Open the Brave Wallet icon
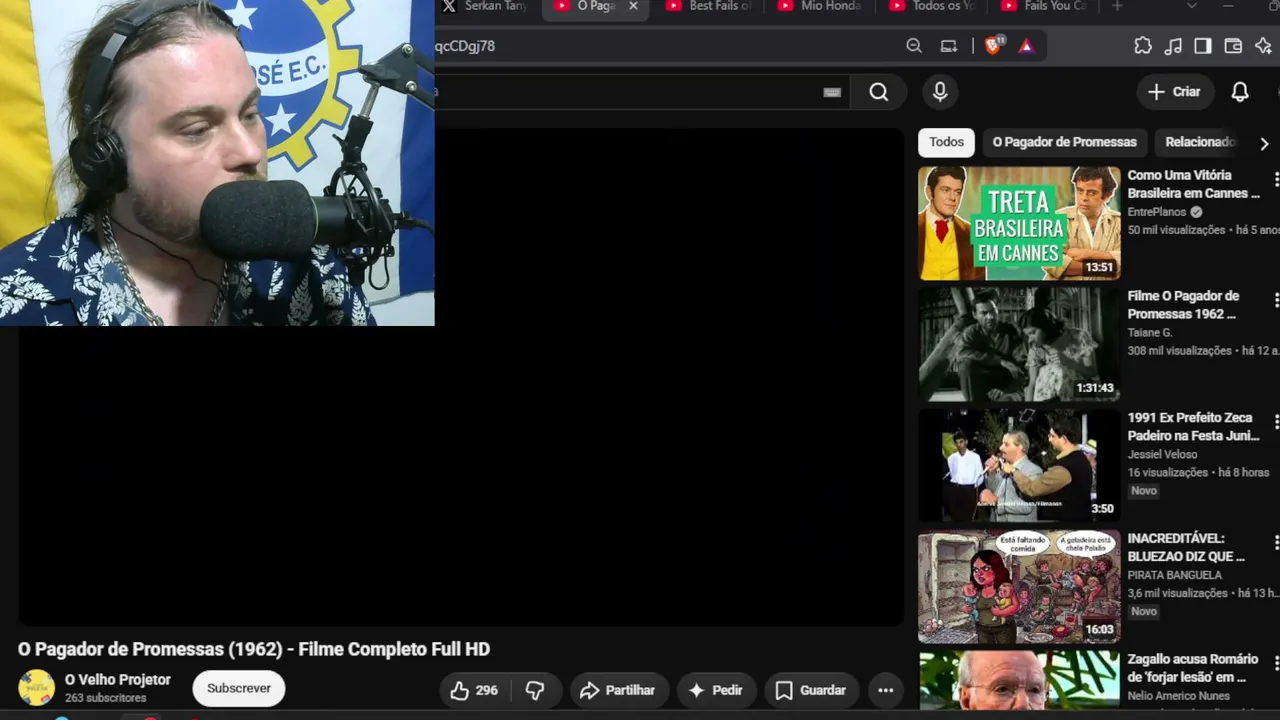This screenshot has width=1280, height=720. pos(1233,46)
